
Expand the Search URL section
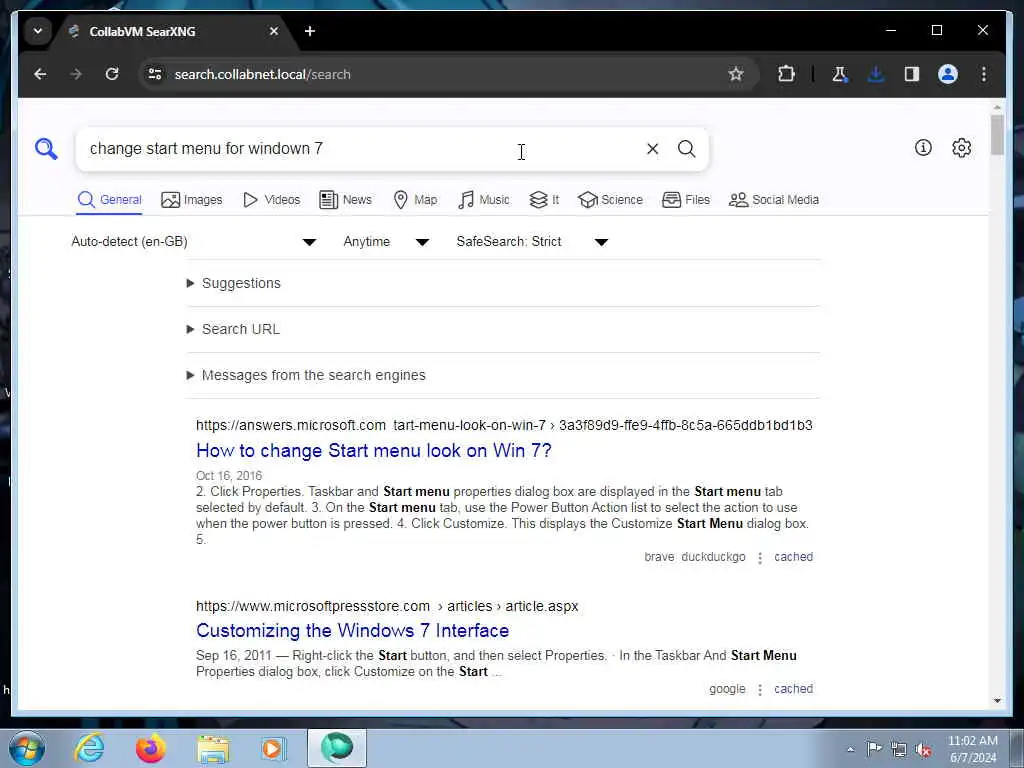point(234,329)
